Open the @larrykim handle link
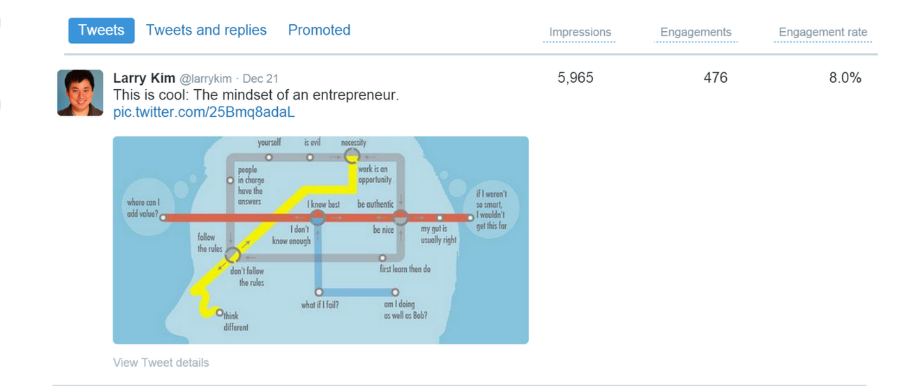 205,79
